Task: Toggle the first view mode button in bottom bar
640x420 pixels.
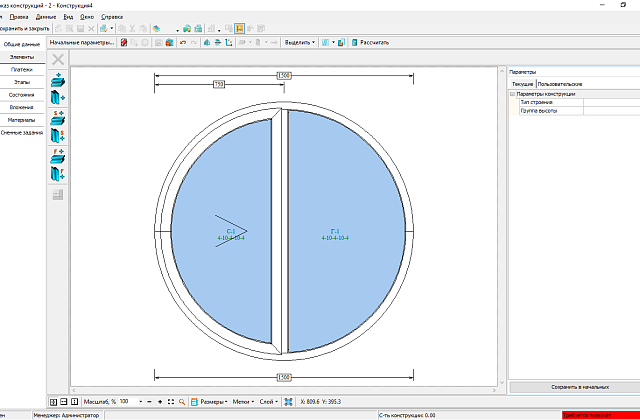Action: pyautogui.click(x=53, y=402)
